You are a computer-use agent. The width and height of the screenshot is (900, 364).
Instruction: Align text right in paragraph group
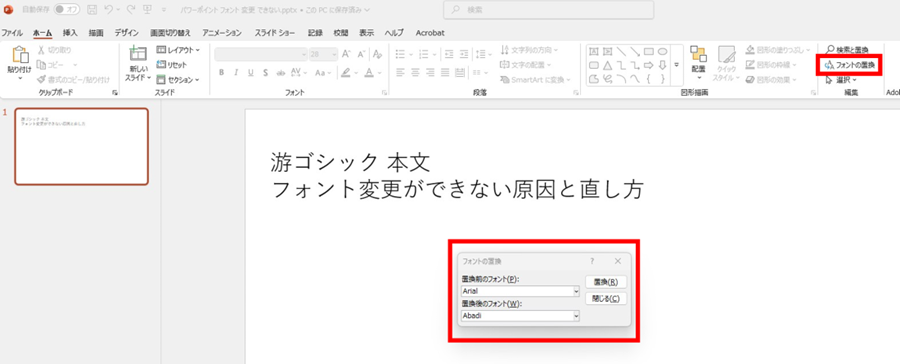[x=430, y=73]
